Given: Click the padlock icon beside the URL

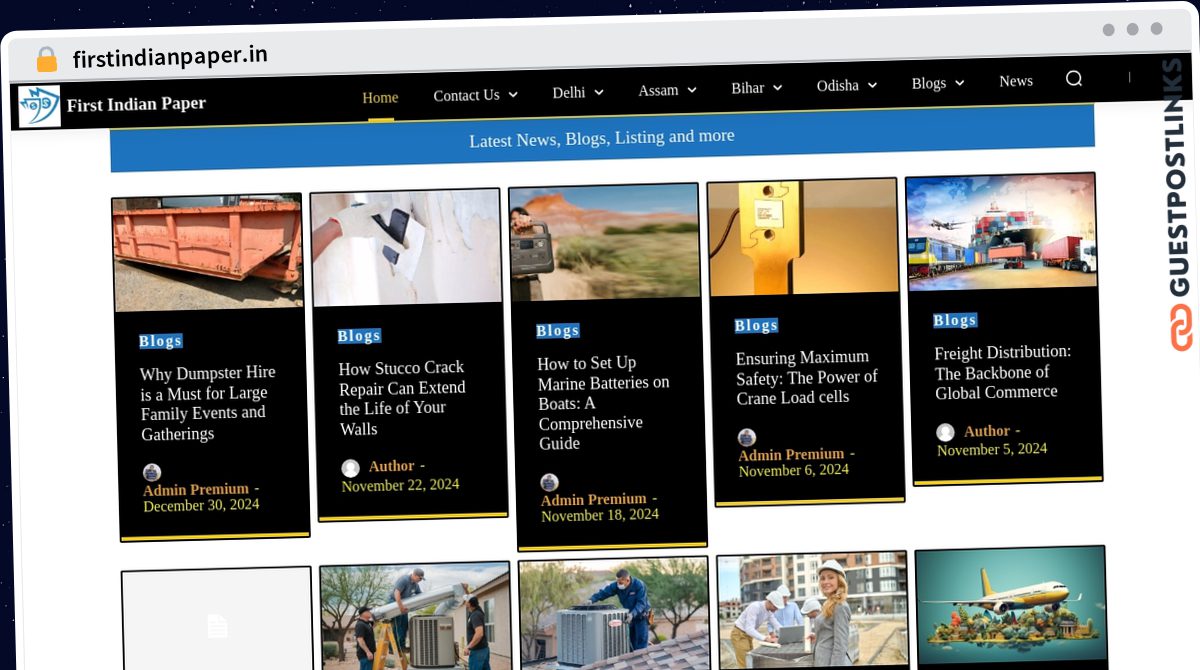Looking at the screenshot, I should pos(46,59).
